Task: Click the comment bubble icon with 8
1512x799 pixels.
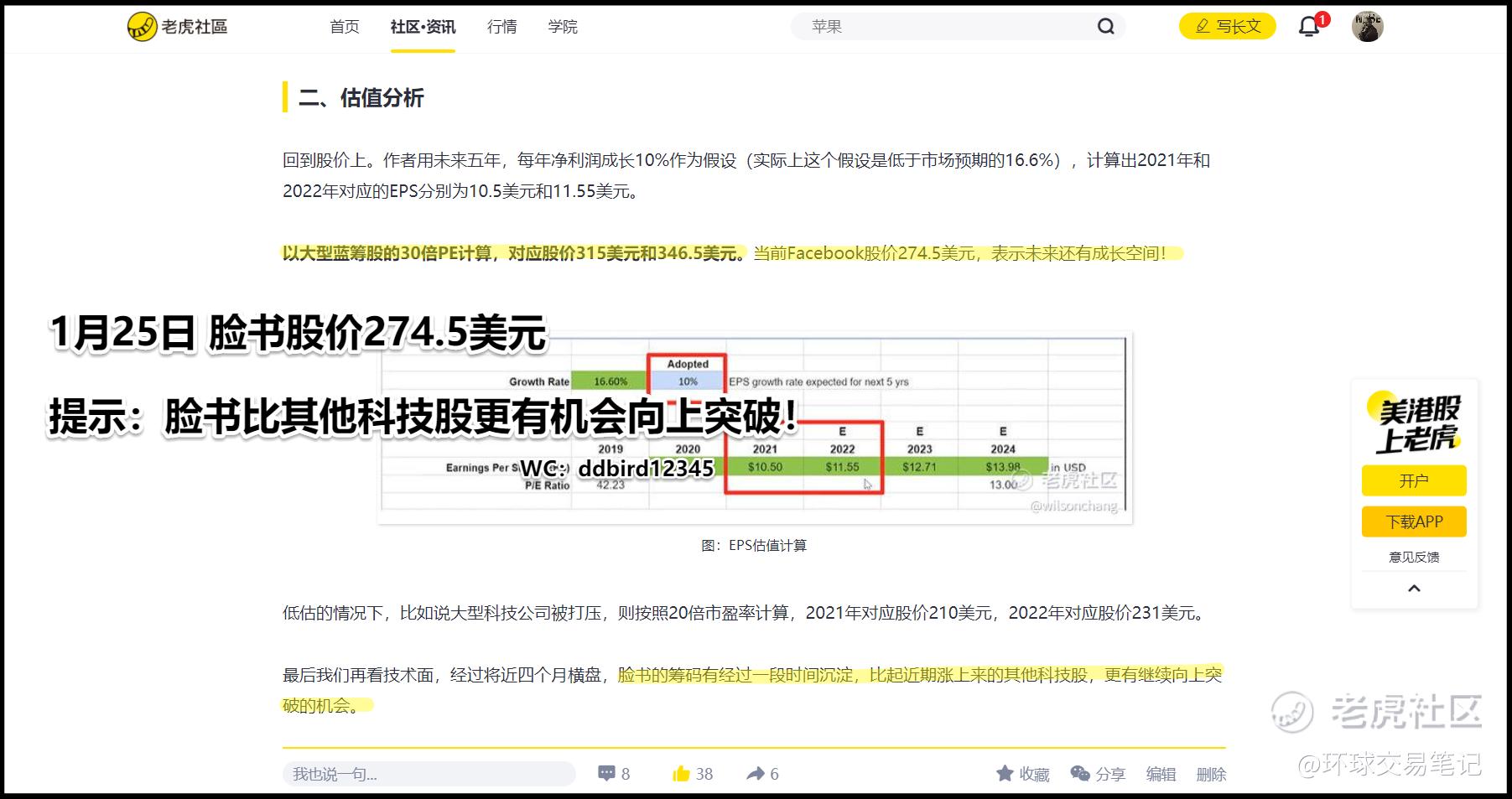Action: click(x=614, y=774)
